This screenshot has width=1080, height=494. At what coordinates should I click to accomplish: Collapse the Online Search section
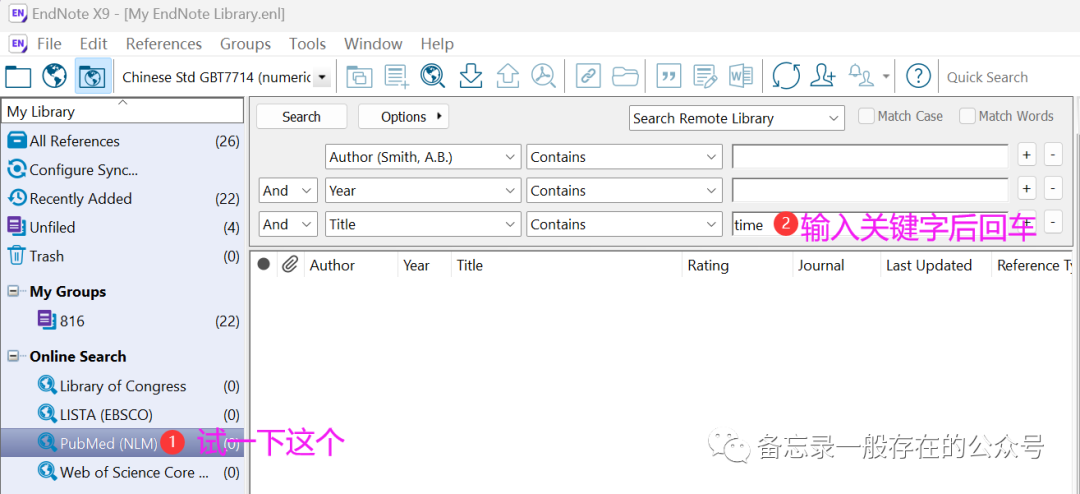(x=13, y=356)
